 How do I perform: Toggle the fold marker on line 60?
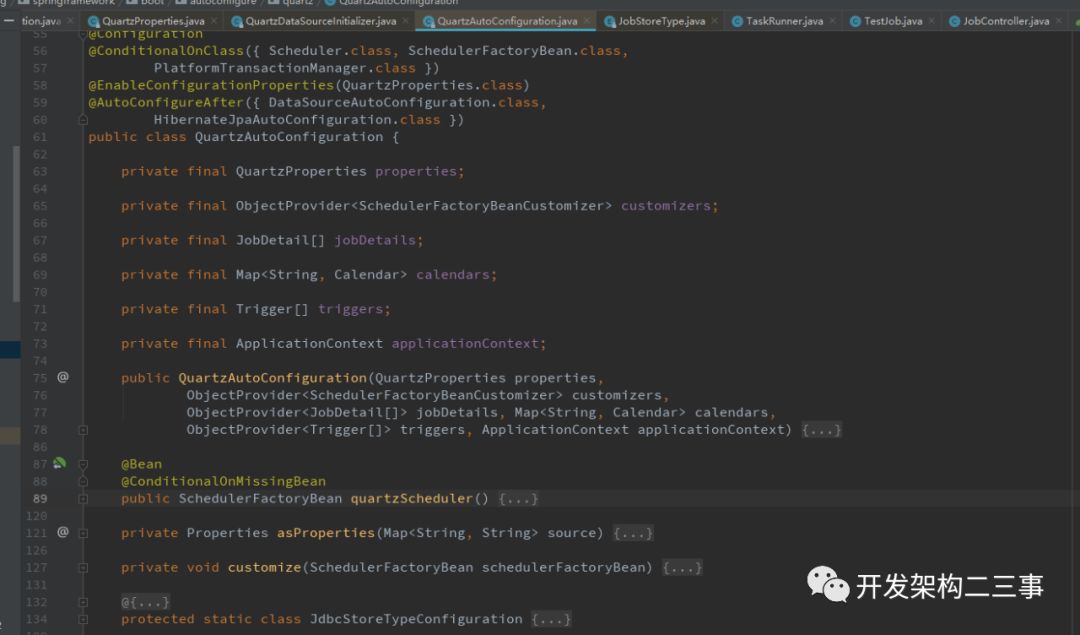(83, 120)
